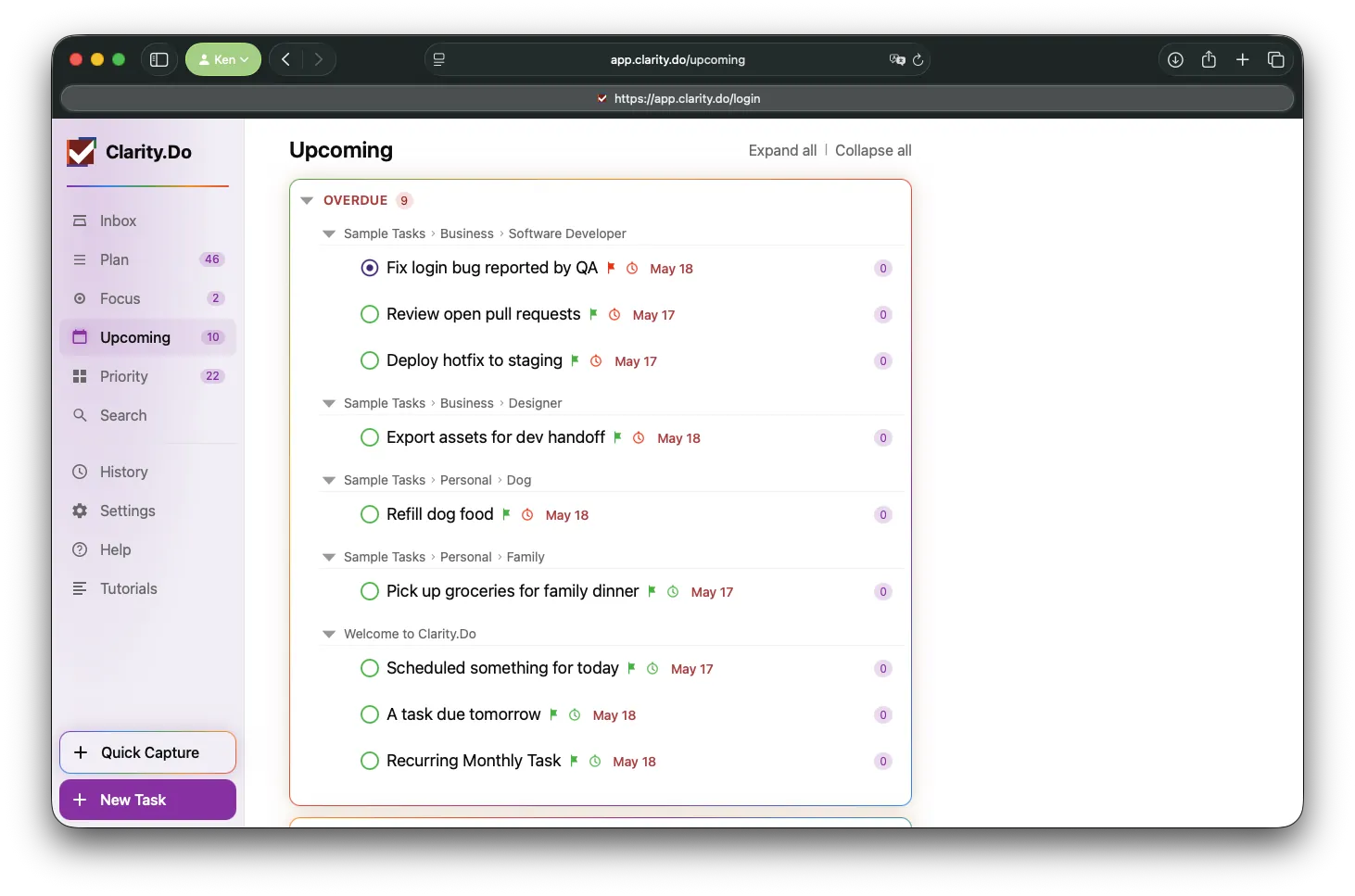Collapse the Family group

[328, 557]
